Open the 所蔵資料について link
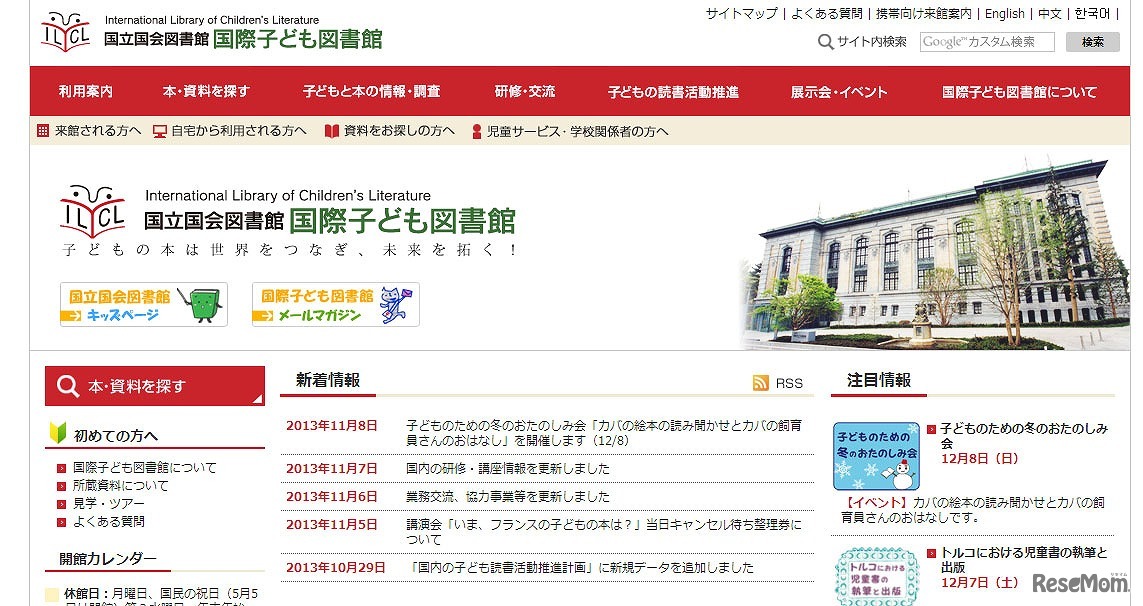Screen dimensions: 1143x606 [120, 486]
